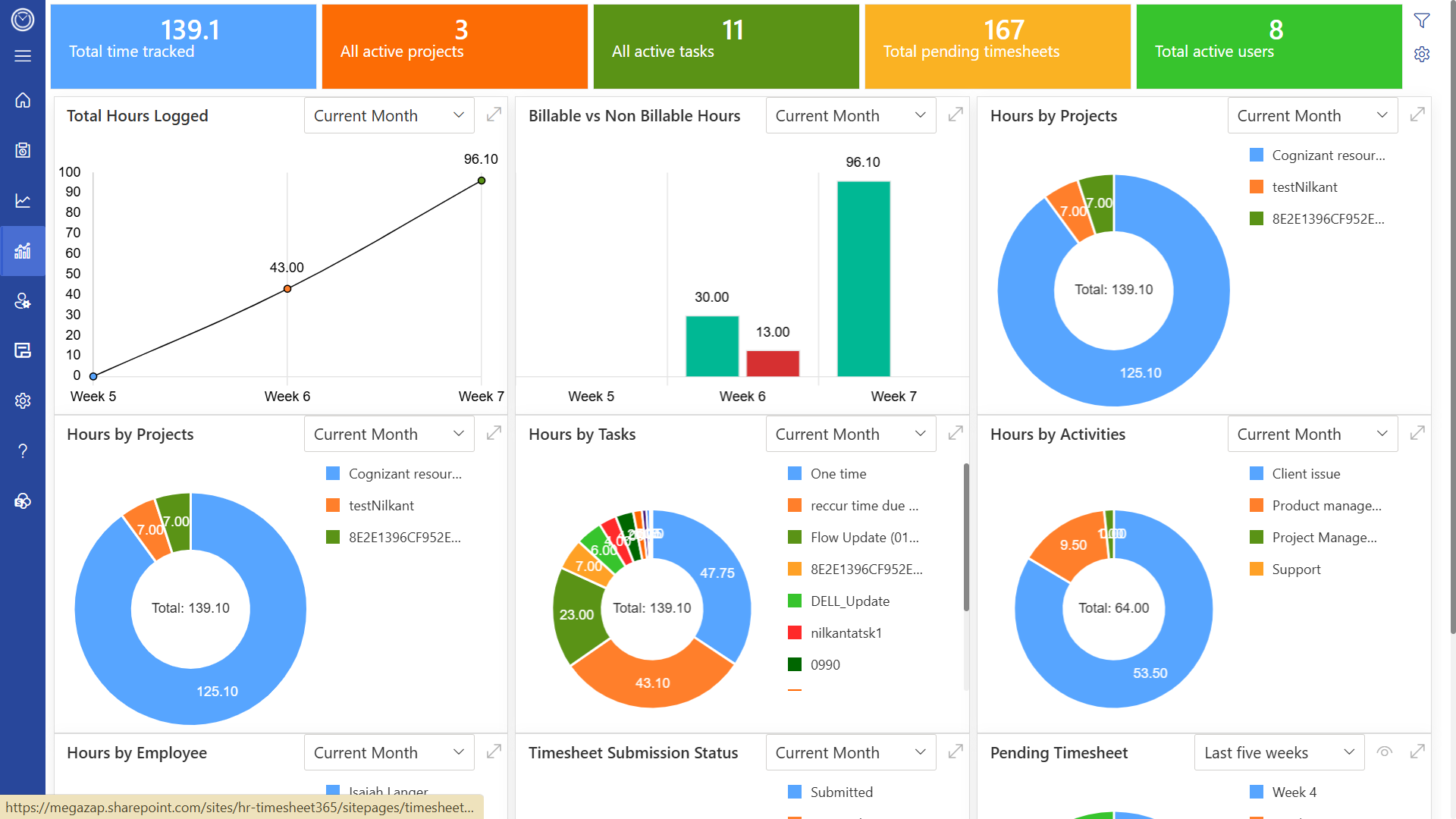The width and height of the screenshot is (1456, 819).
Task: Click the All active projects tile
Action: [x=454, y=46]
